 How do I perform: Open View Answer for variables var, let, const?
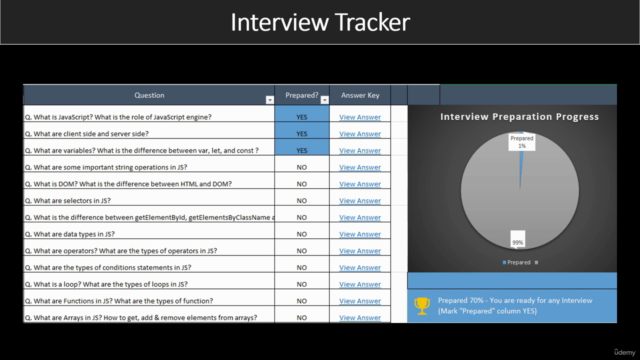click(x=360, y=151)
